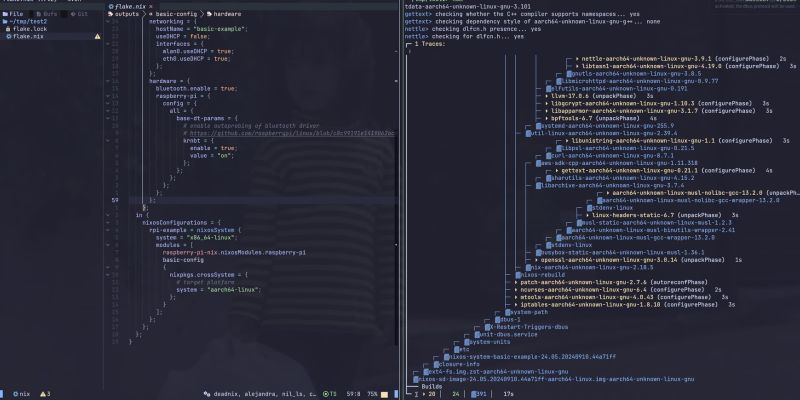Click the nix filetype indicator in the statusline
Screen dimensions: 800x400
click(21, 394)
